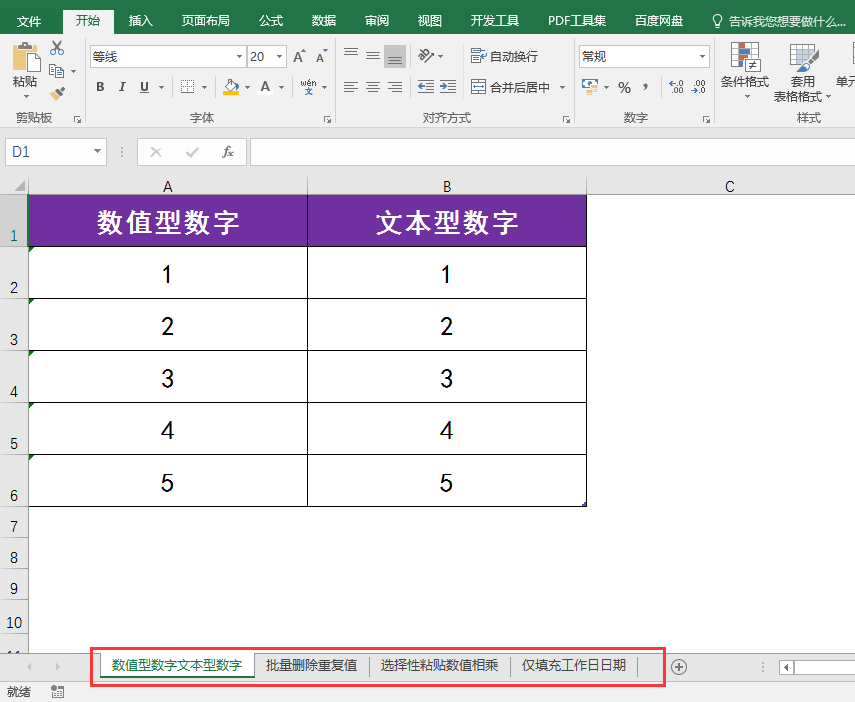Image resolution: width=855 pixels, height=702 pixels.
Task: Click the insert function fx button
Action: click(228, 152)
